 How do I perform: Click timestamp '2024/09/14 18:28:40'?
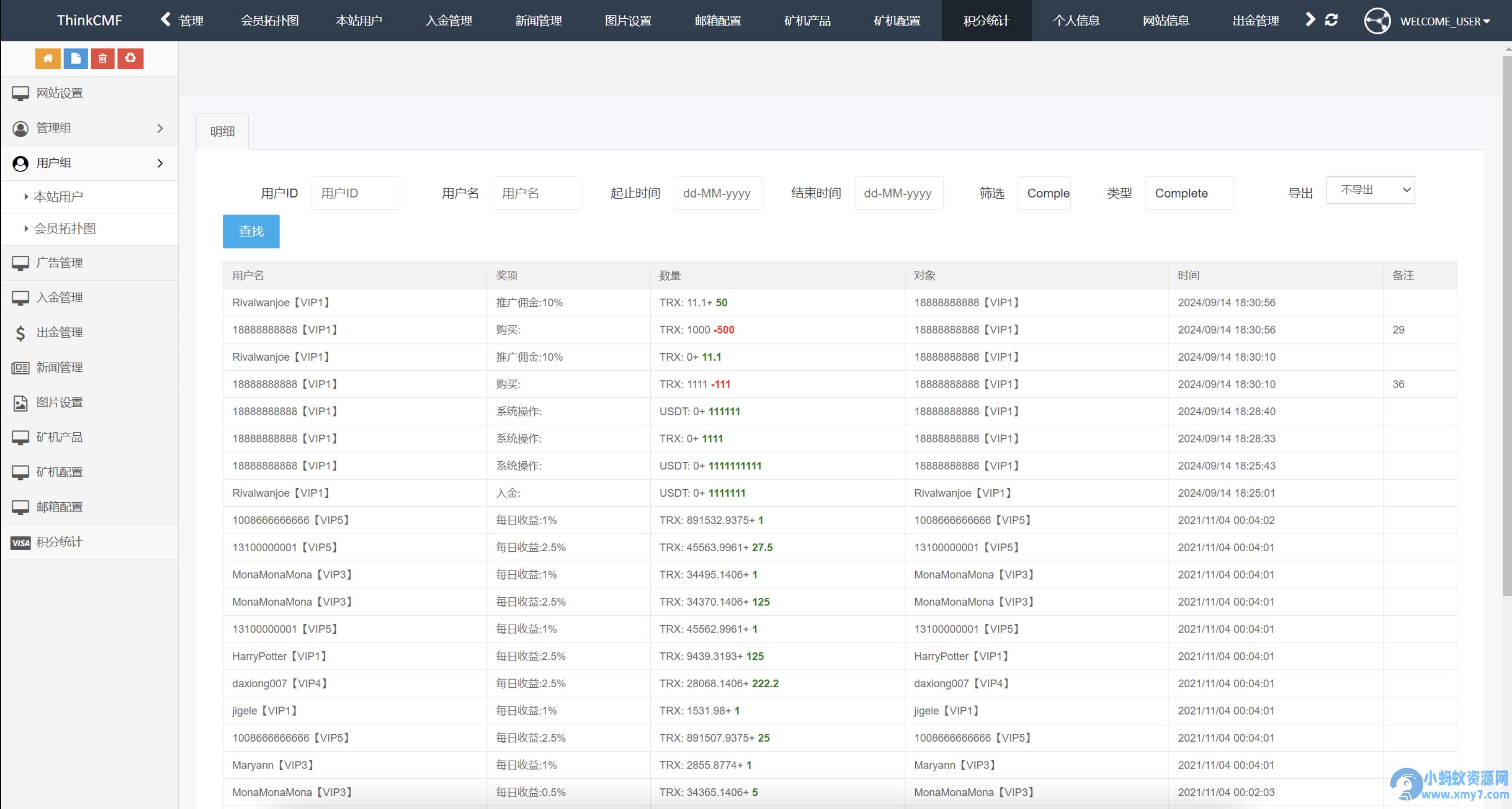click(1227, 411)
